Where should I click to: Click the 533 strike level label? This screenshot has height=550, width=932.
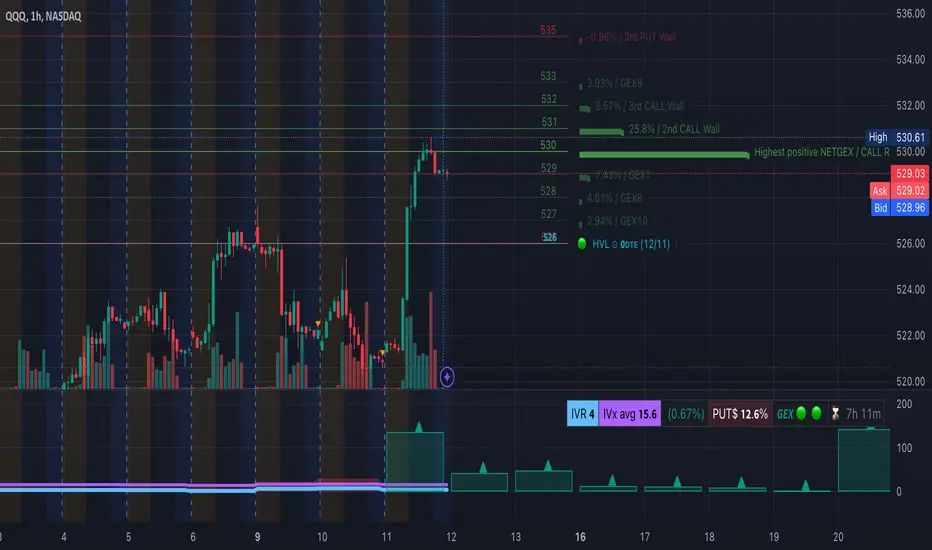(x=549, y=76)
